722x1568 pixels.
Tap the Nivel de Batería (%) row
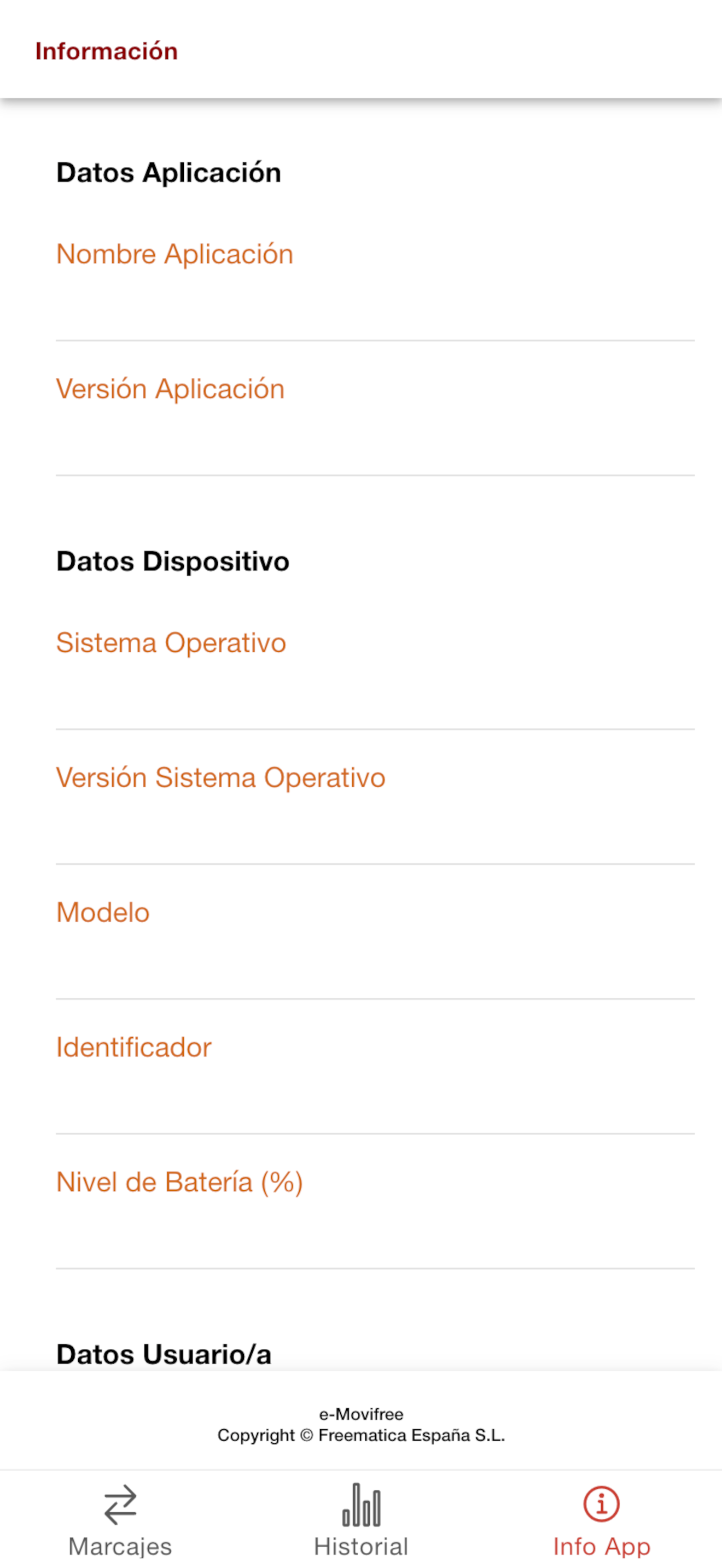pyautogui.click(x=375, y=1202)
